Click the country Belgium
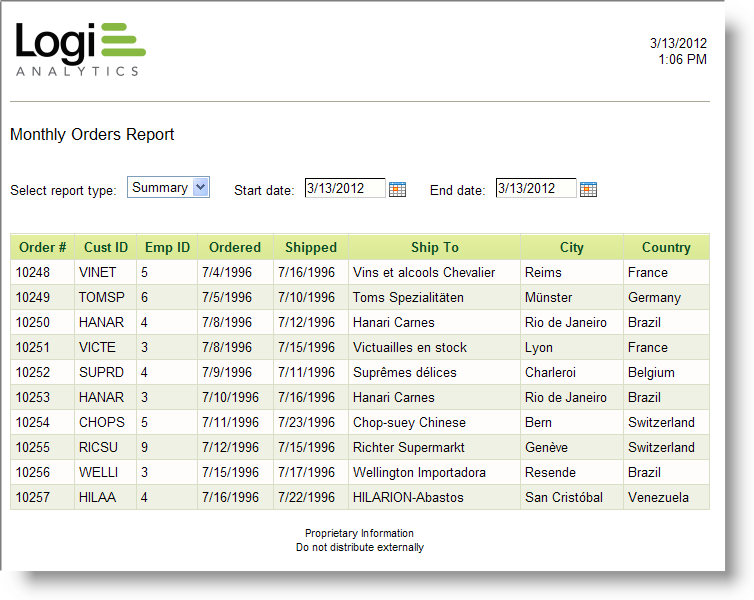 (651, 372)
